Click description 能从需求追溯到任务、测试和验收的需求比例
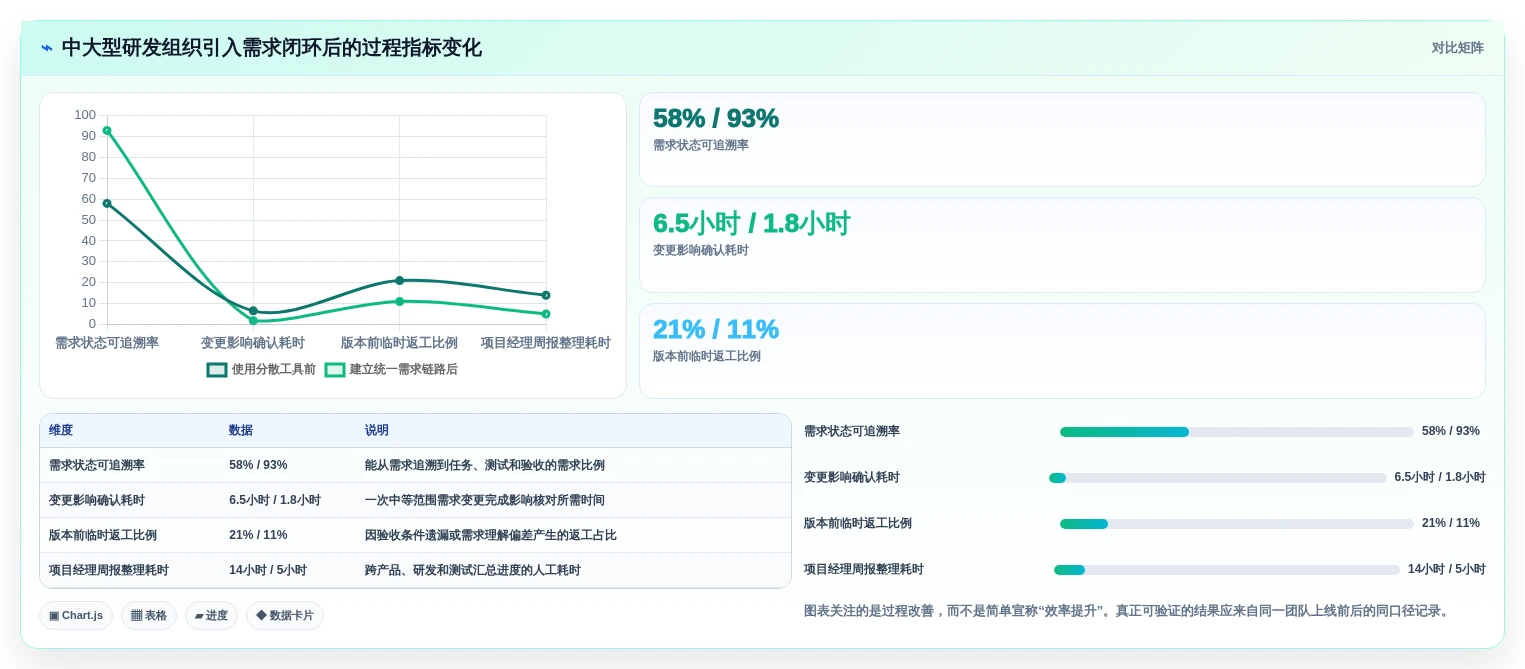This screenshot has width=1525, height=669. click(x=485, y=466)
